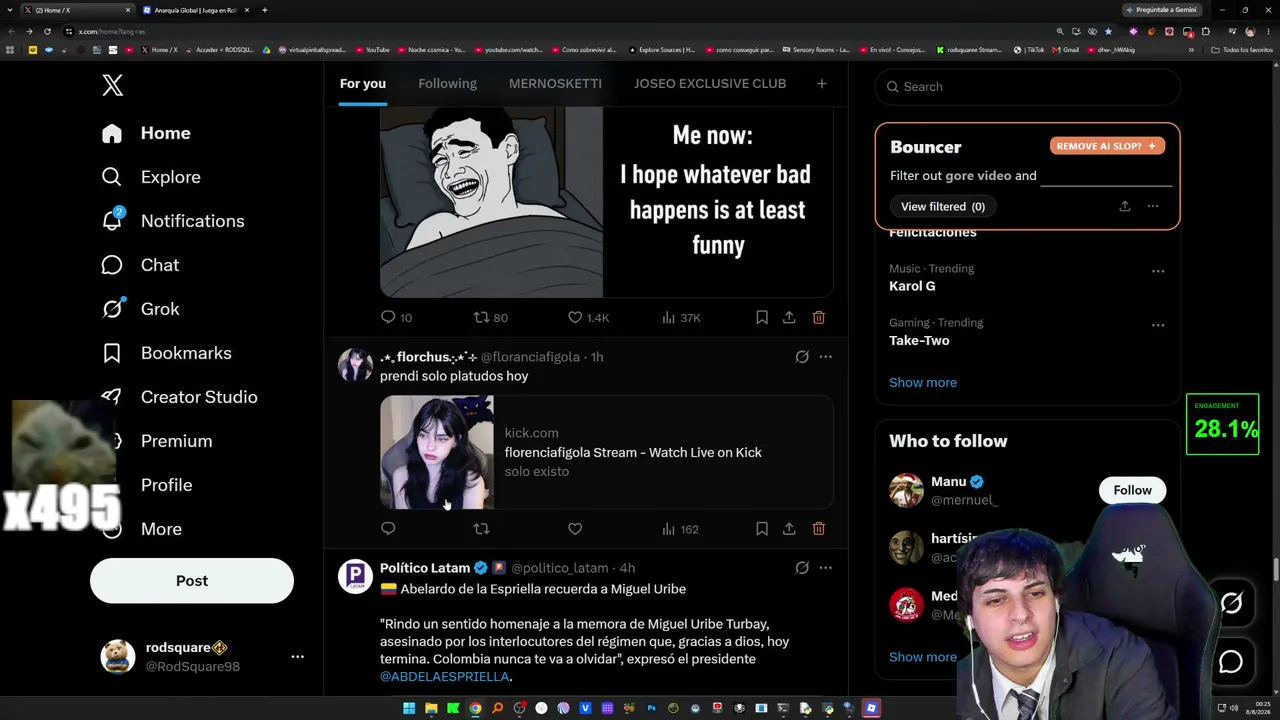
Task: Open more options on florchus' post
Action: 825,357
